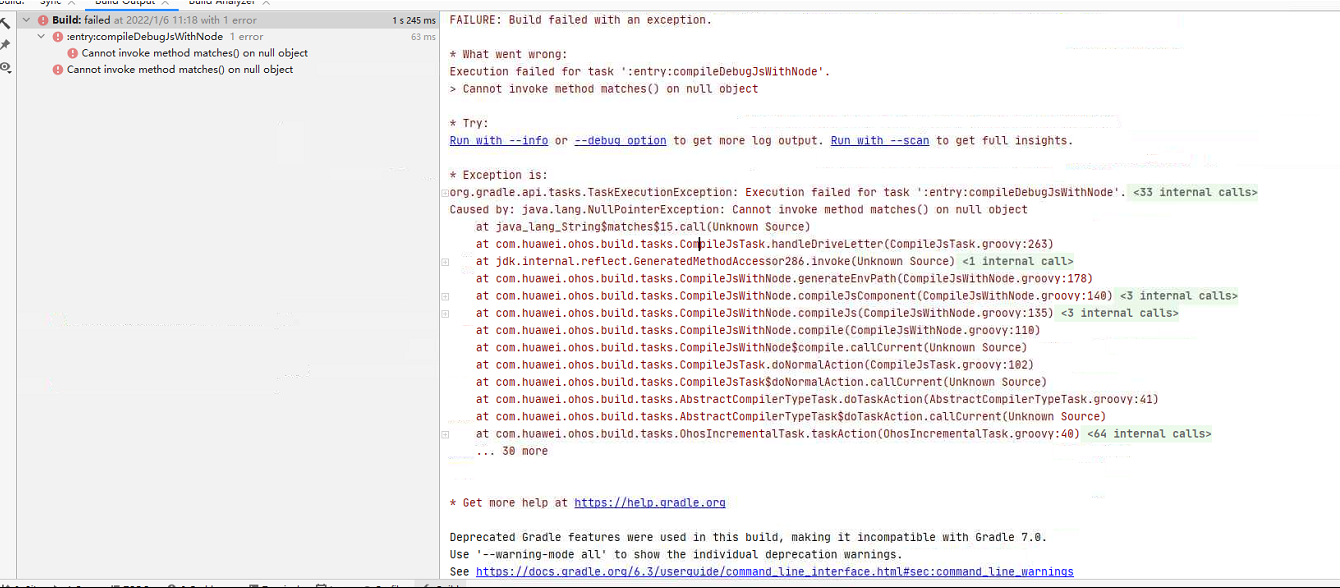Click the hammer icon in the Build sidebar
The image size is (1340, 588).
[7, 22]
